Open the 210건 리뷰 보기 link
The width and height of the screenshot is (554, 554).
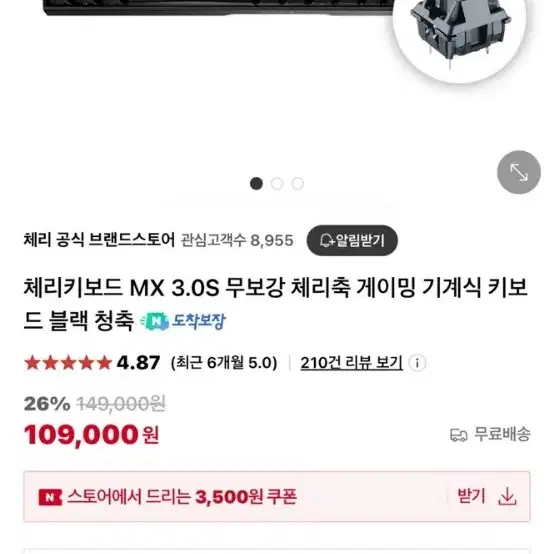click(x=352, y=363)
